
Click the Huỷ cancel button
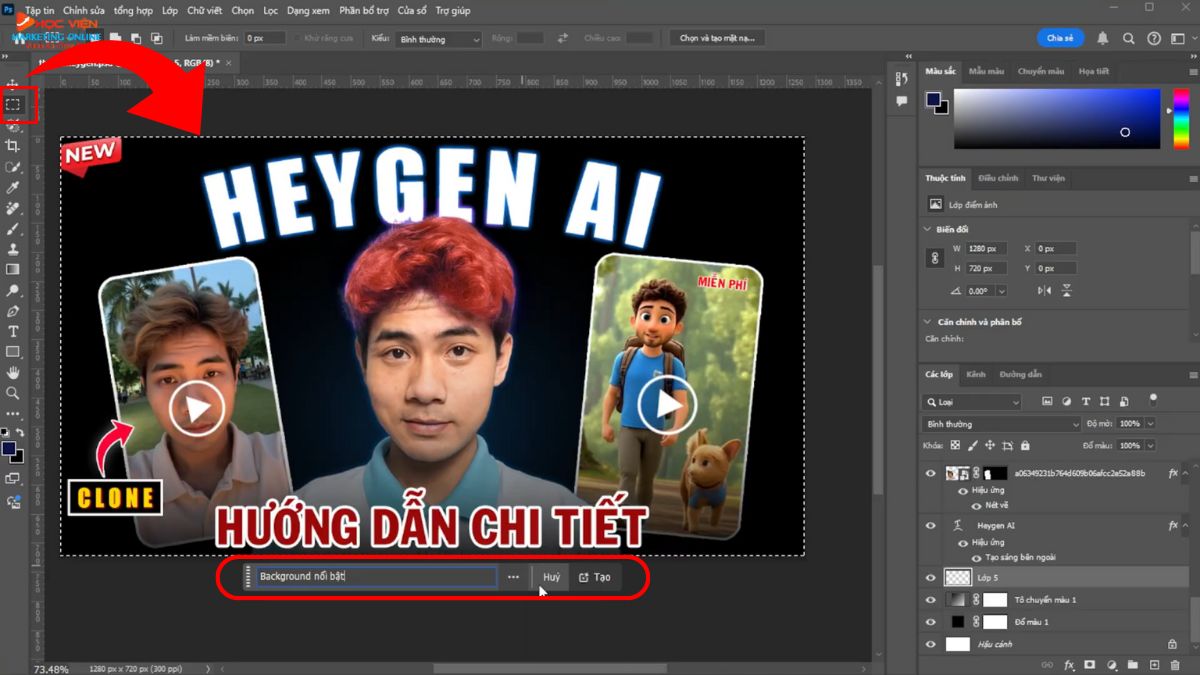(x=552, y=577)
